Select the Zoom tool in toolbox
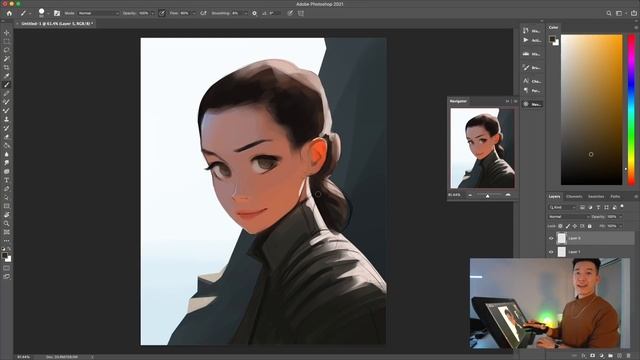640x360 pixels. pos(7,223)
